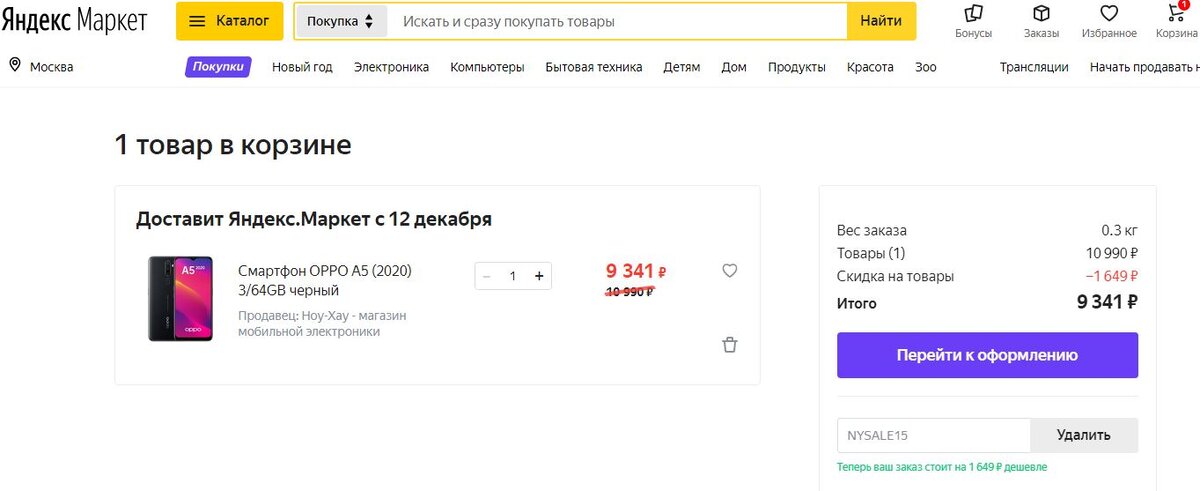
Task: Open the Бытовая техника category
Action: (x=594, y=67)
